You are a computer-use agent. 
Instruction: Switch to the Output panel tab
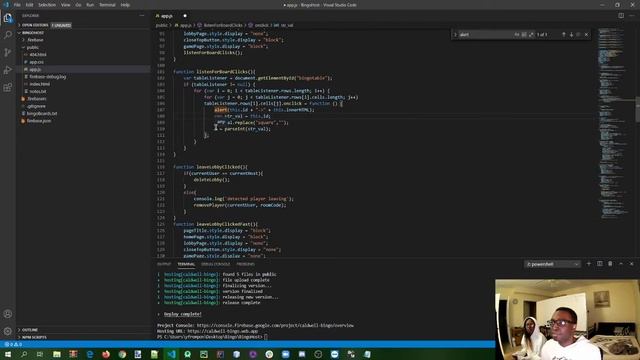tap(164, 264)
